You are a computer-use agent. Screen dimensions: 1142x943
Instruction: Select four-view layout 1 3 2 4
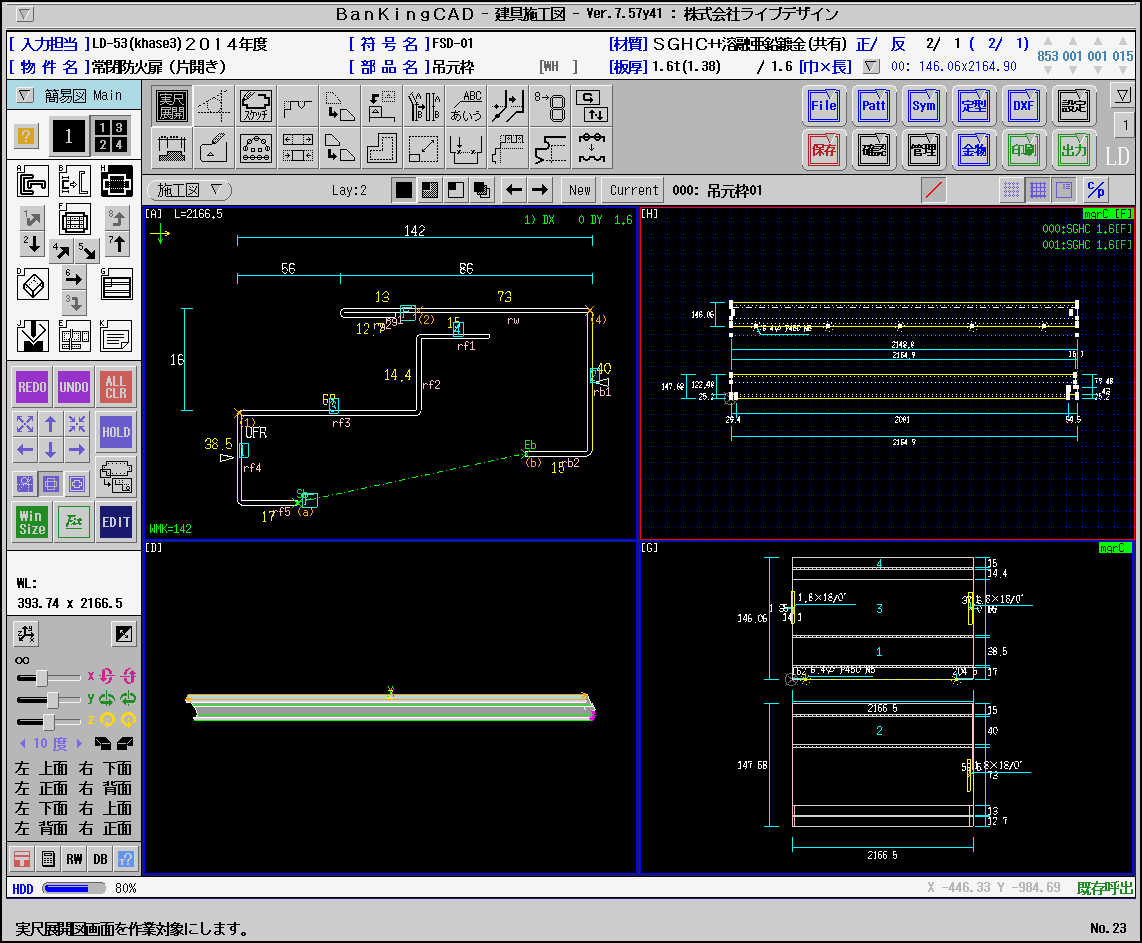111,135
